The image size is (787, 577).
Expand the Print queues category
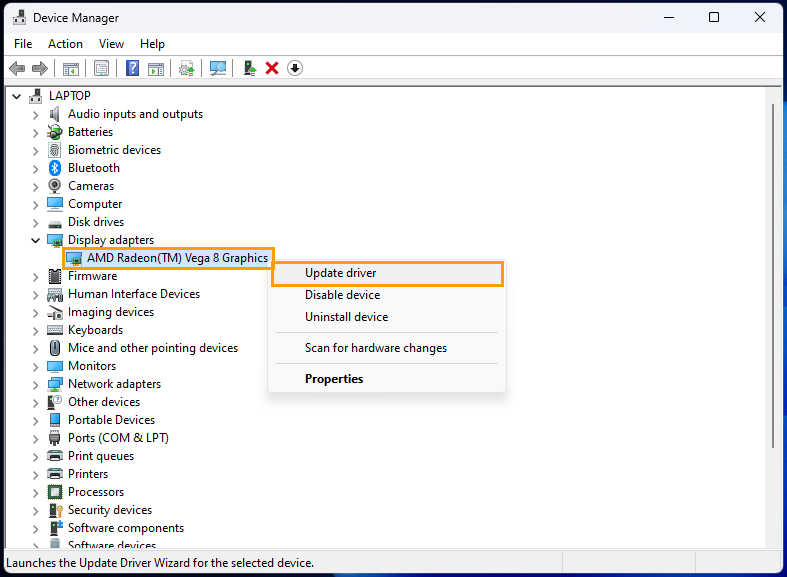tap(36, 457)
